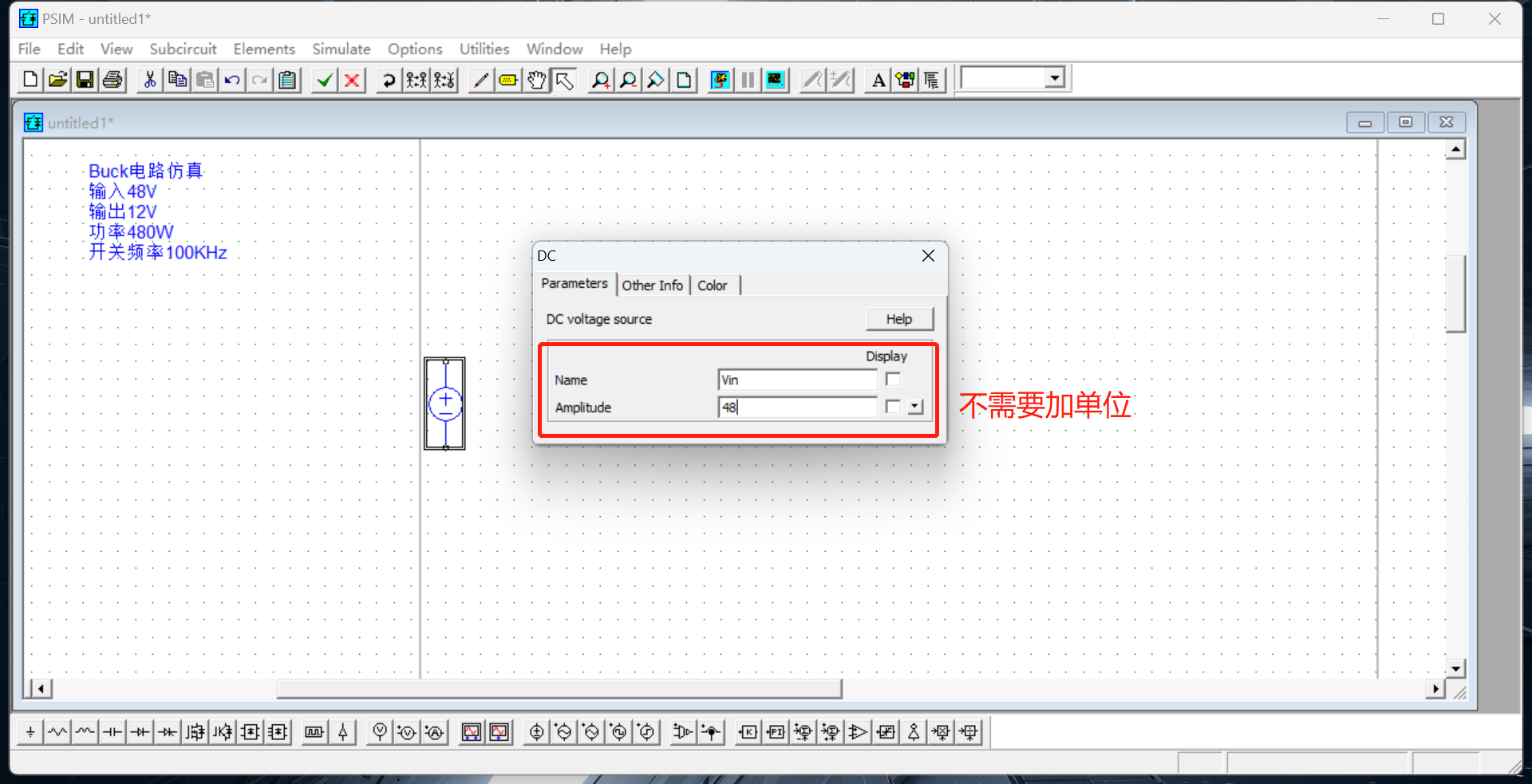Switch to the Other Info tab
The height and width of the screenshot is (784, 1532).
pos(652,285)
